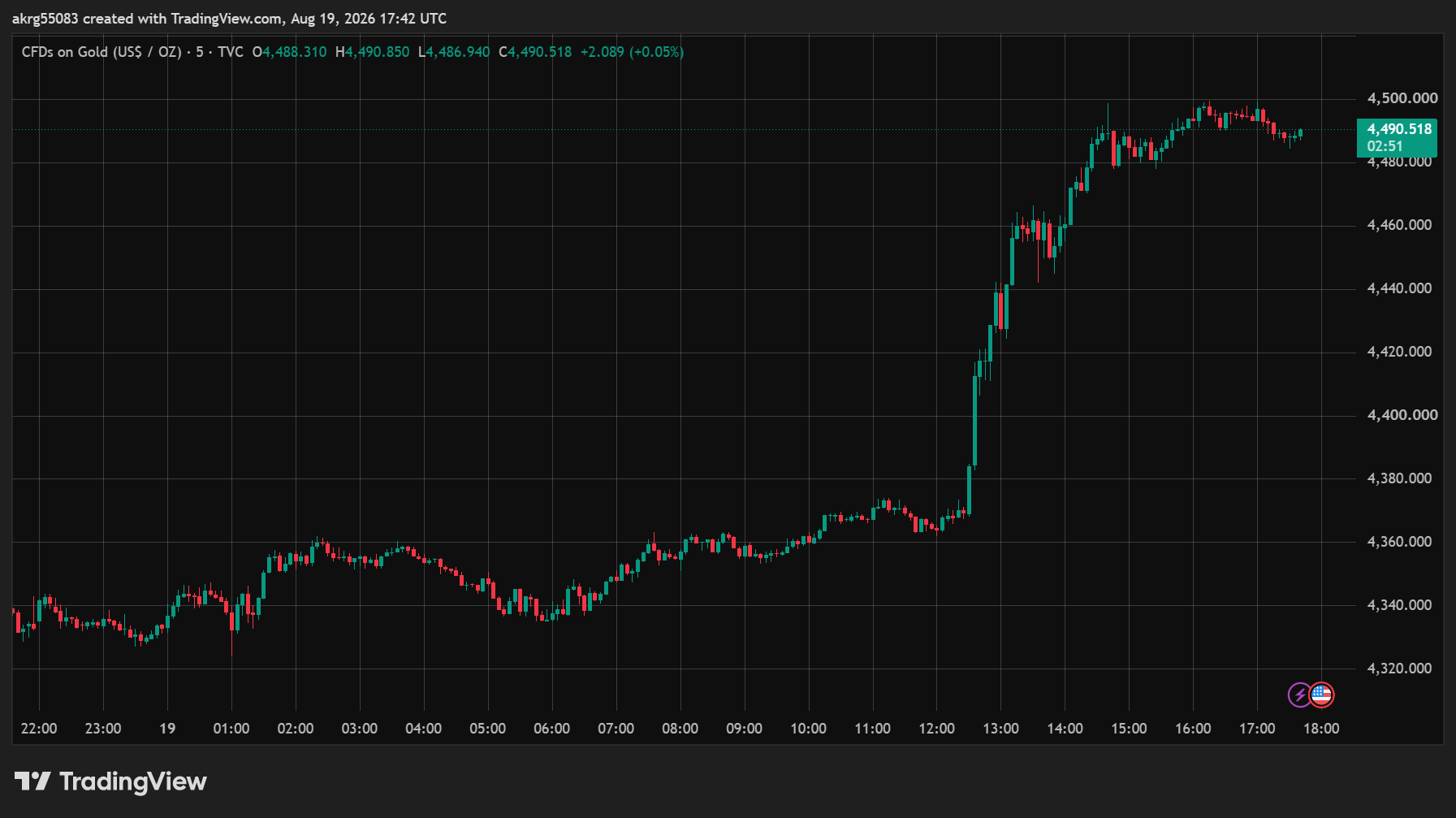Click the purple lightning bolt event icon

click(x=1299, y=695)
